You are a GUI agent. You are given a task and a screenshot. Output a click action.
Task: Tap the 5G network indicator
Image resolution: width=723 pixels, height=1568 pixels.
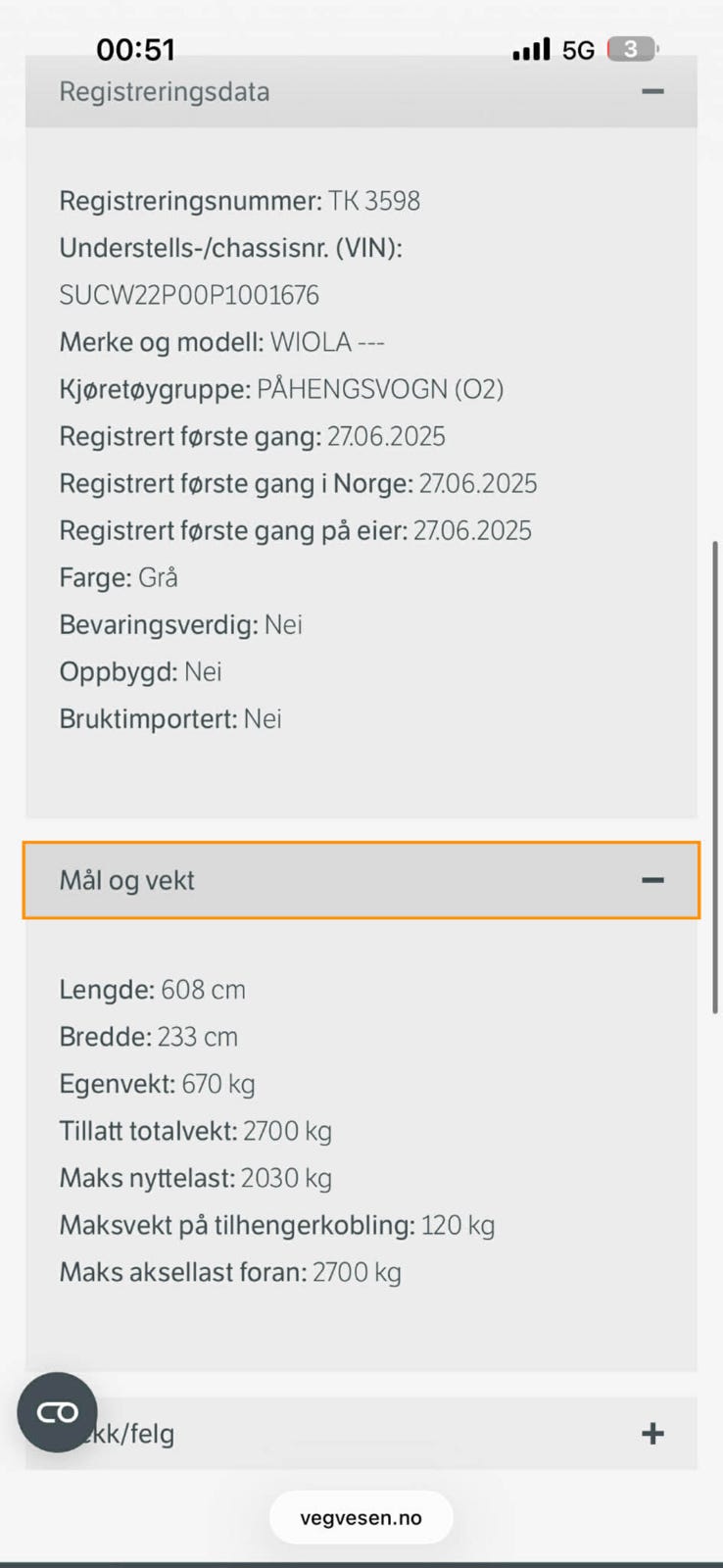[x=578, y=50]
